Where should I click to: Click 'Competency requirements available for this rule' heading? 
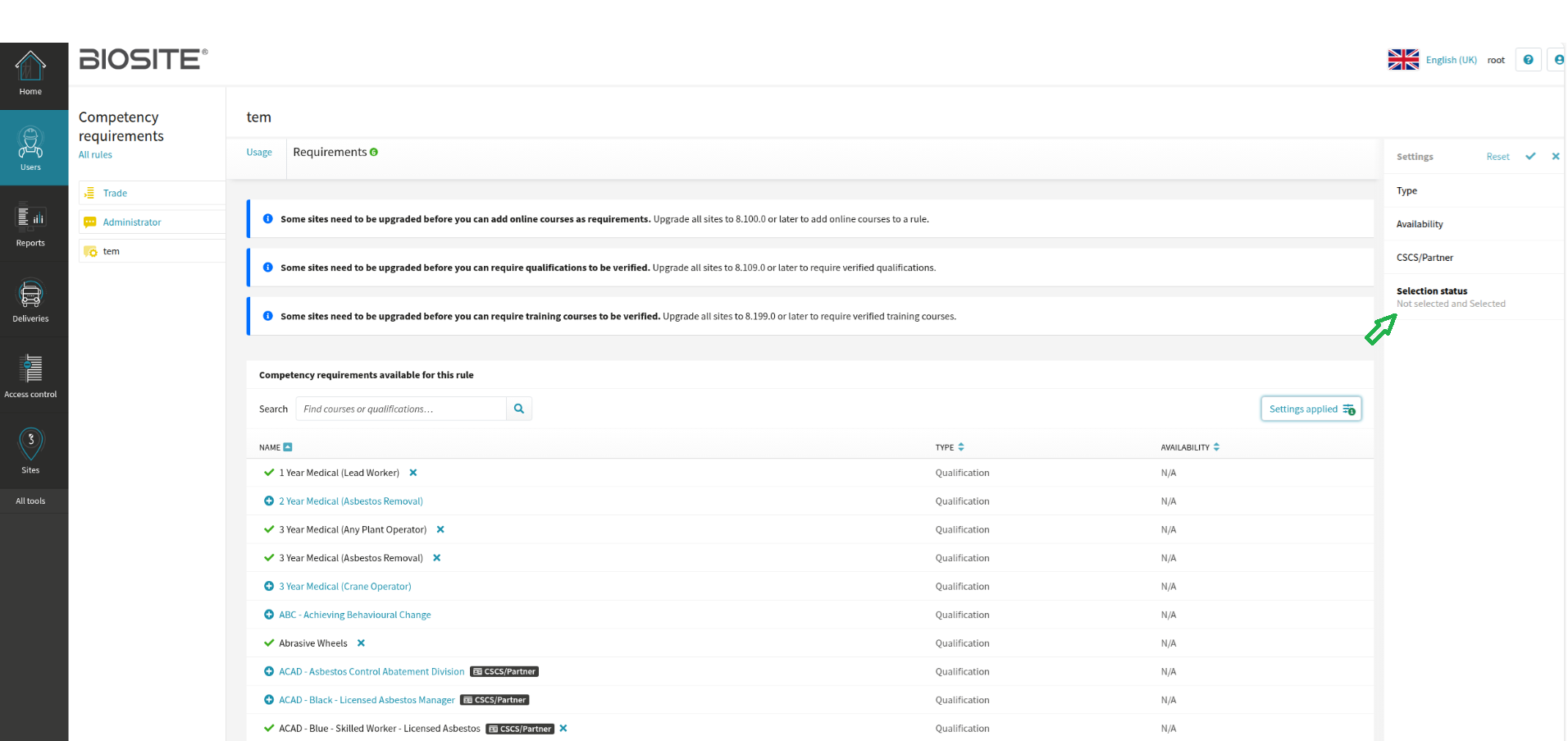click(x=367, y=375)
